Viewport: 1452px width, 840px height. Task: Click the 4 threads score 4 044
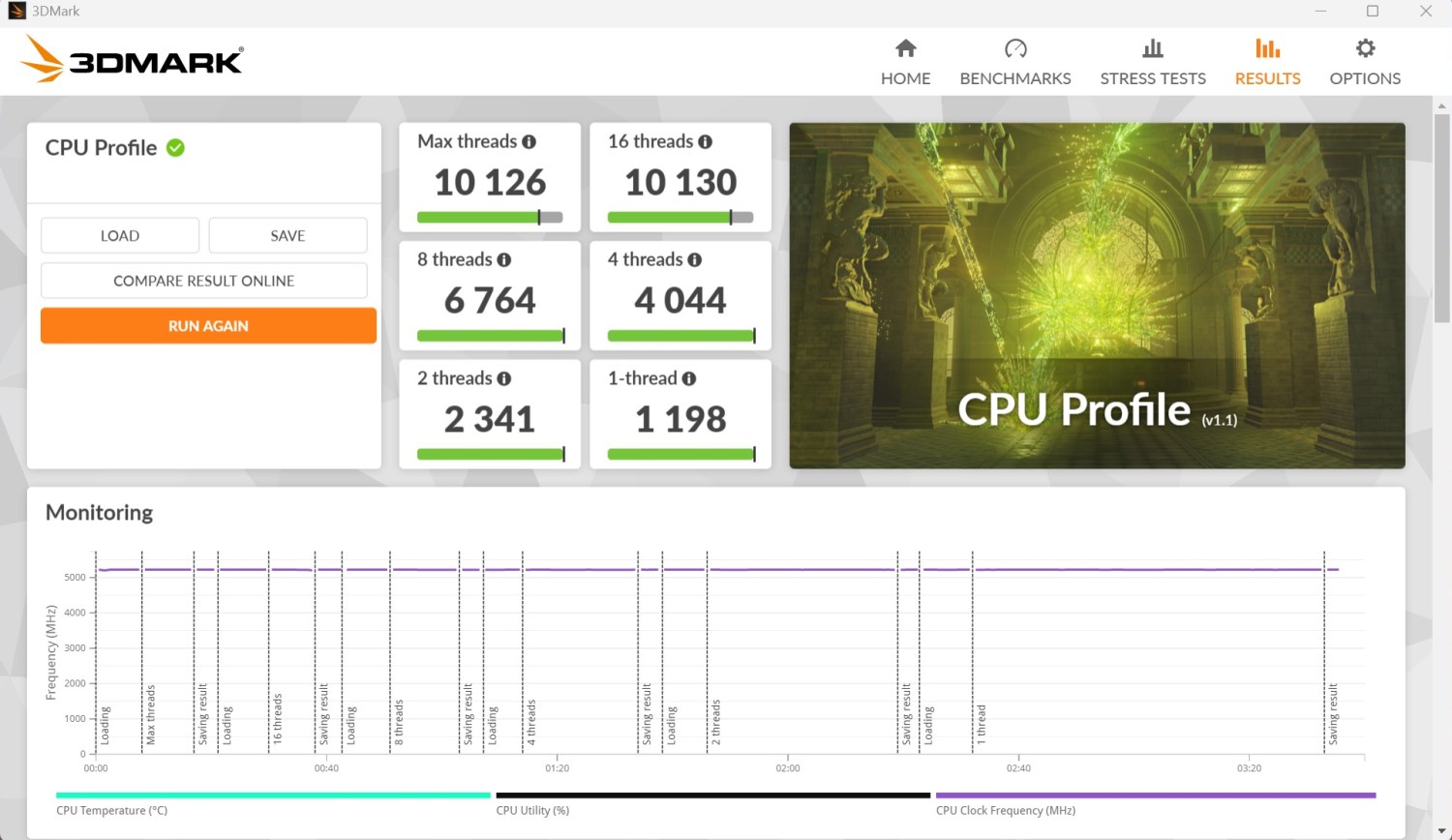coord(681,301)
